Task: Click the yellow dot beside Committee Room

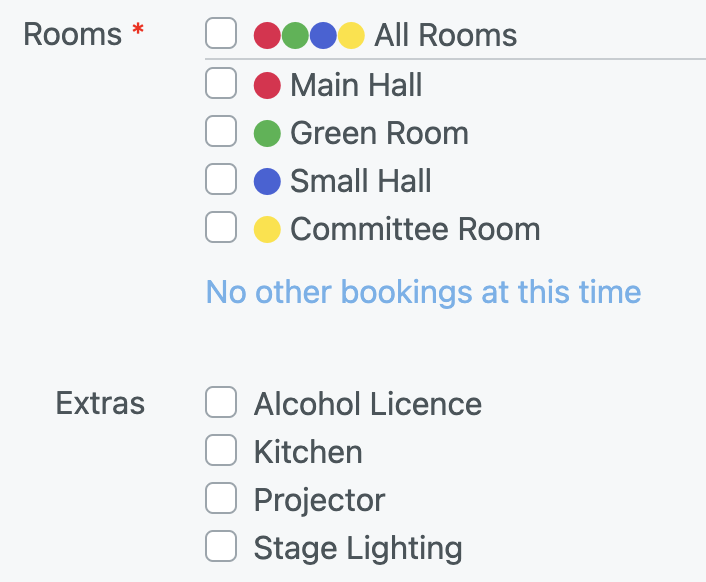Action: [267, 229]
